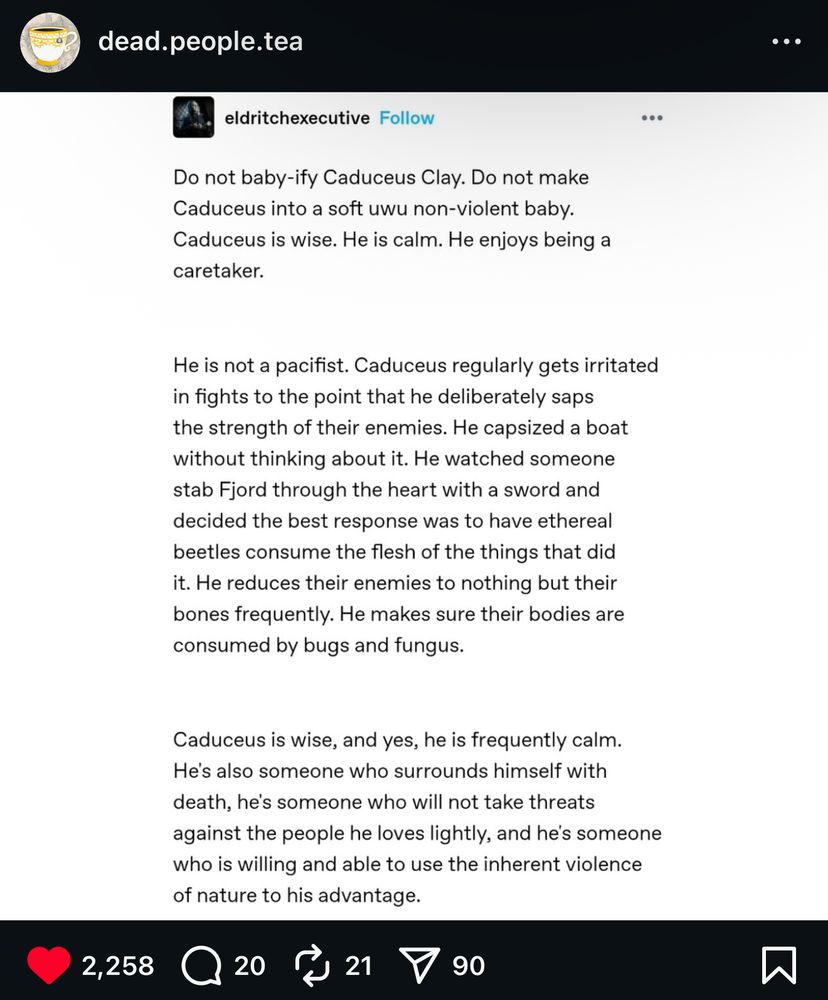The image size is (828, 1000).
Task: Open the eldritchexecutive username link
Action: pos(297,118)
